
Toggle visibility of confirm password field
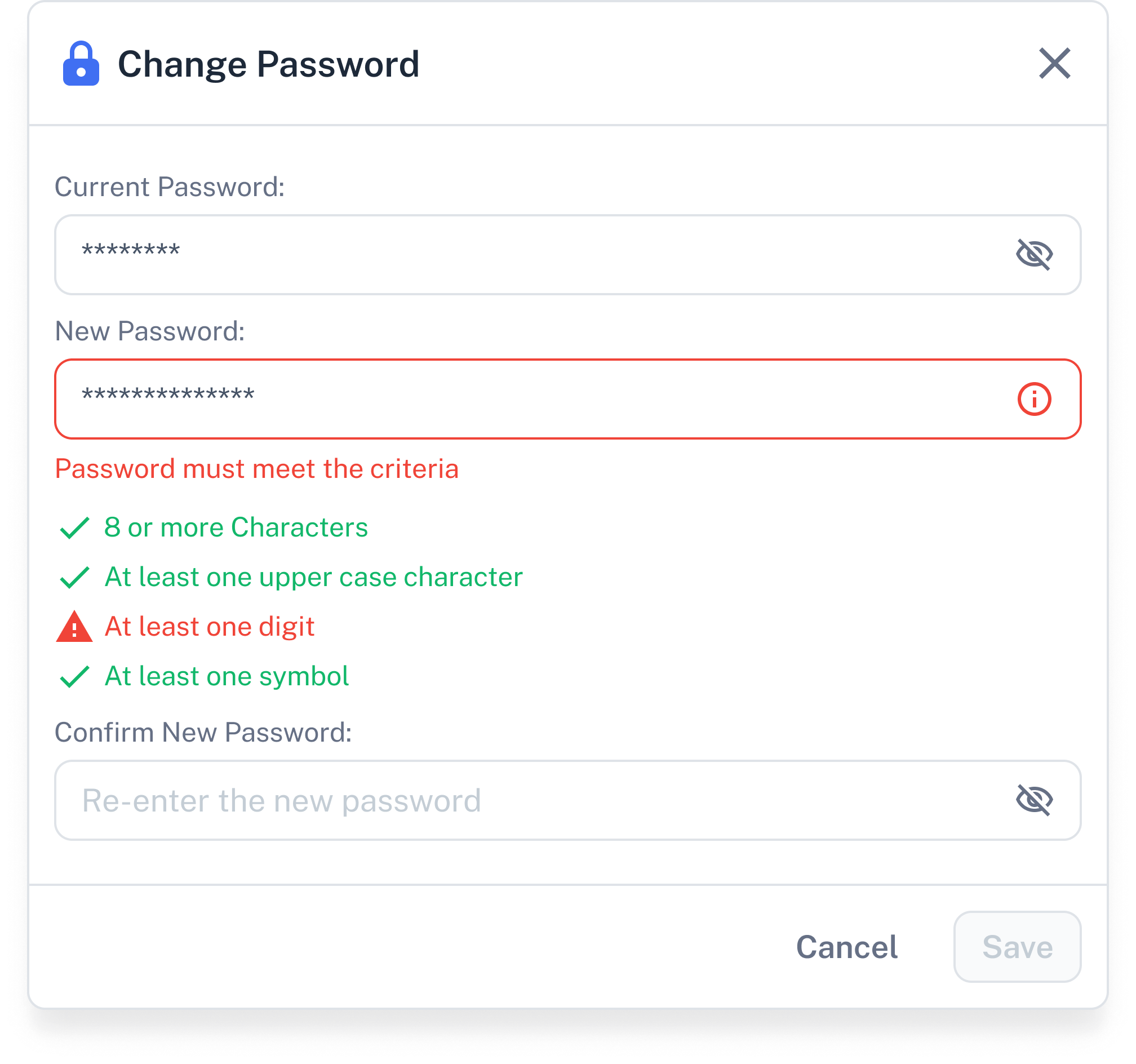tap(1033, 800)
